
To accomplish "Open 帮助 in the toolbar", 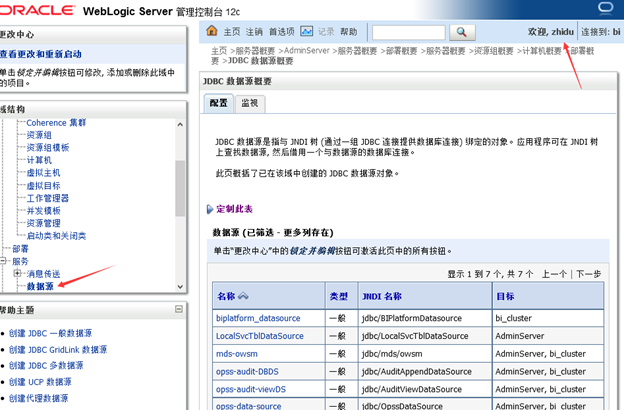I will pyautogui.click(x=349, y=31).
